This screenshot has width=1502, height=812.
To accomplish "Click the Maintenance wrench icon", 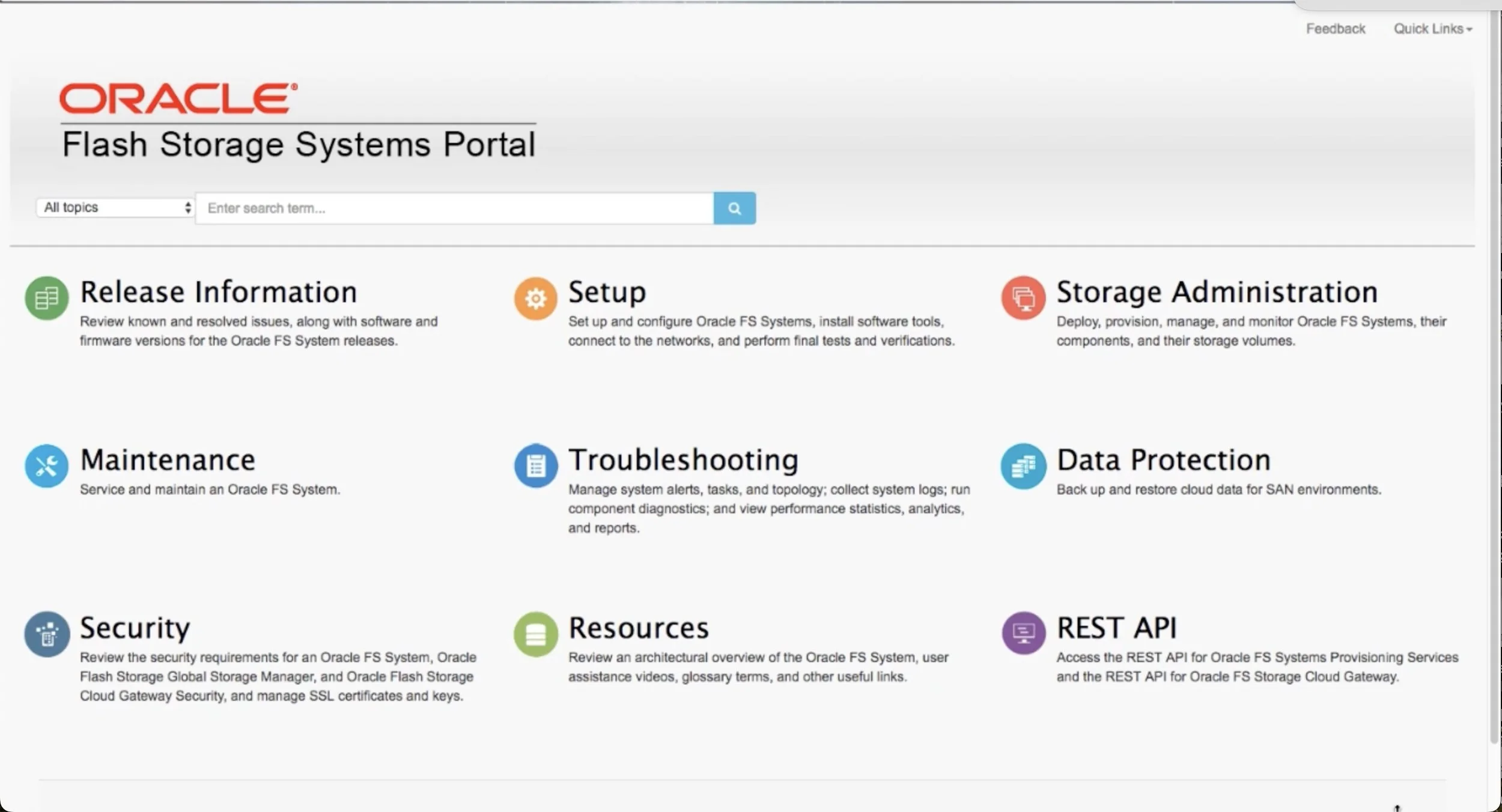I will 46,465.
